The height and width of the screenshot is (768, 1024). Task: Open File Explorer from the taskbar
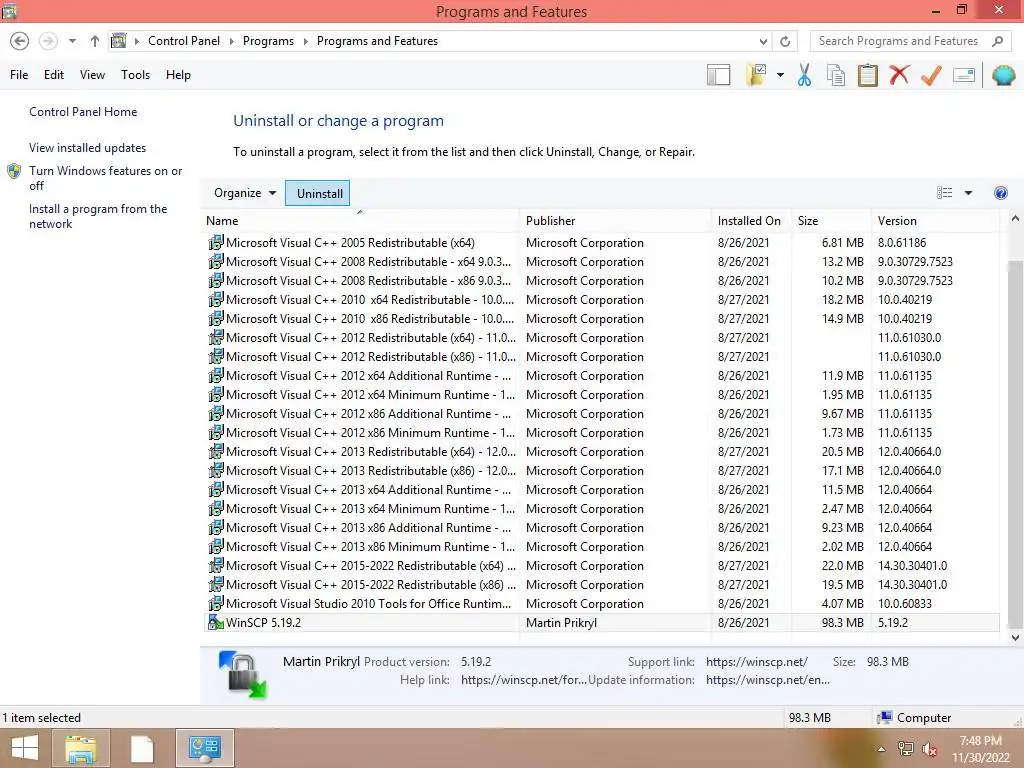pyautogui.click(x=81, y=748)
